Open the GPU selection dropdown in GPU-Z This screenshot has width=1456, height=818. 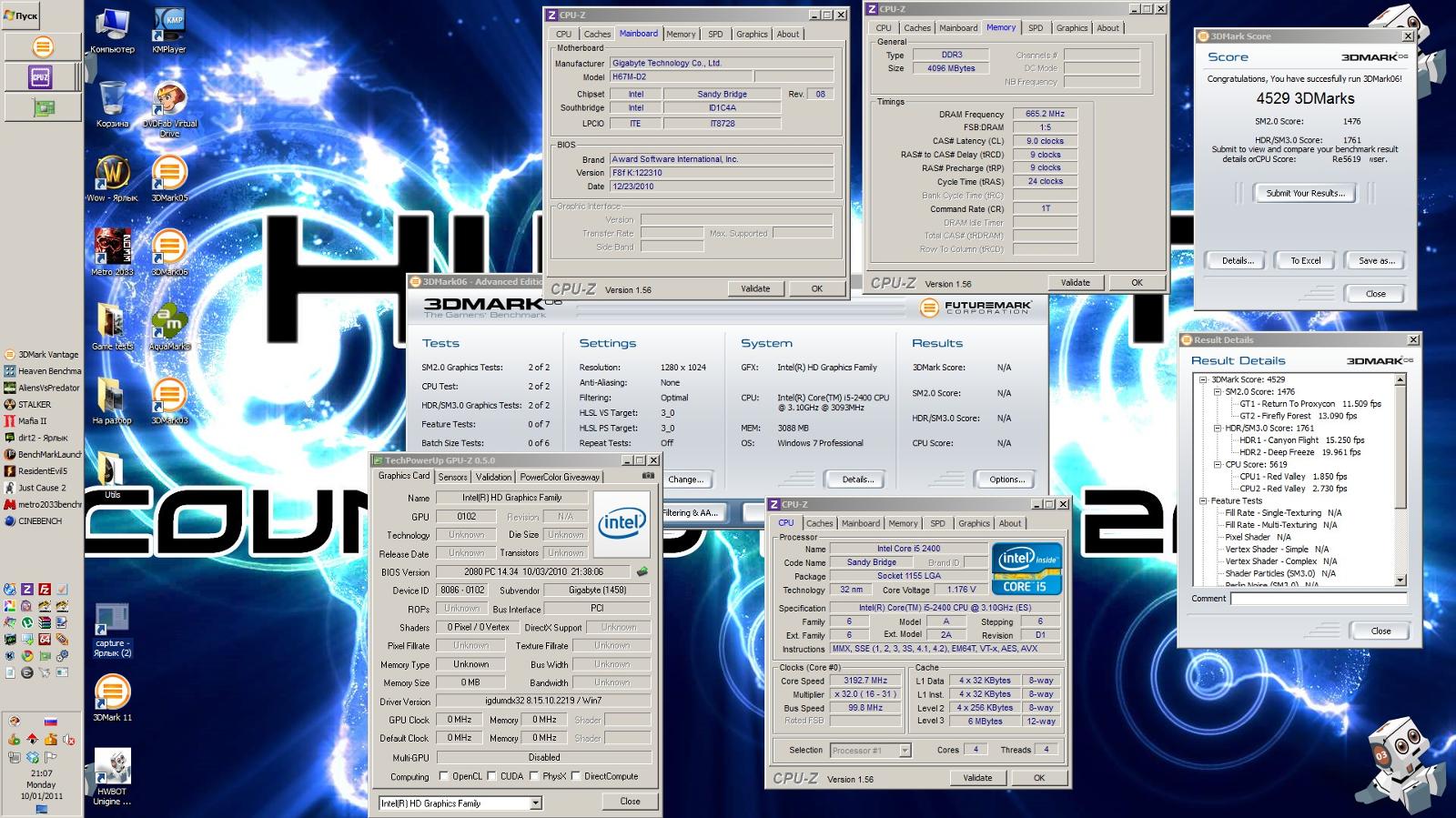pos(536,803)
